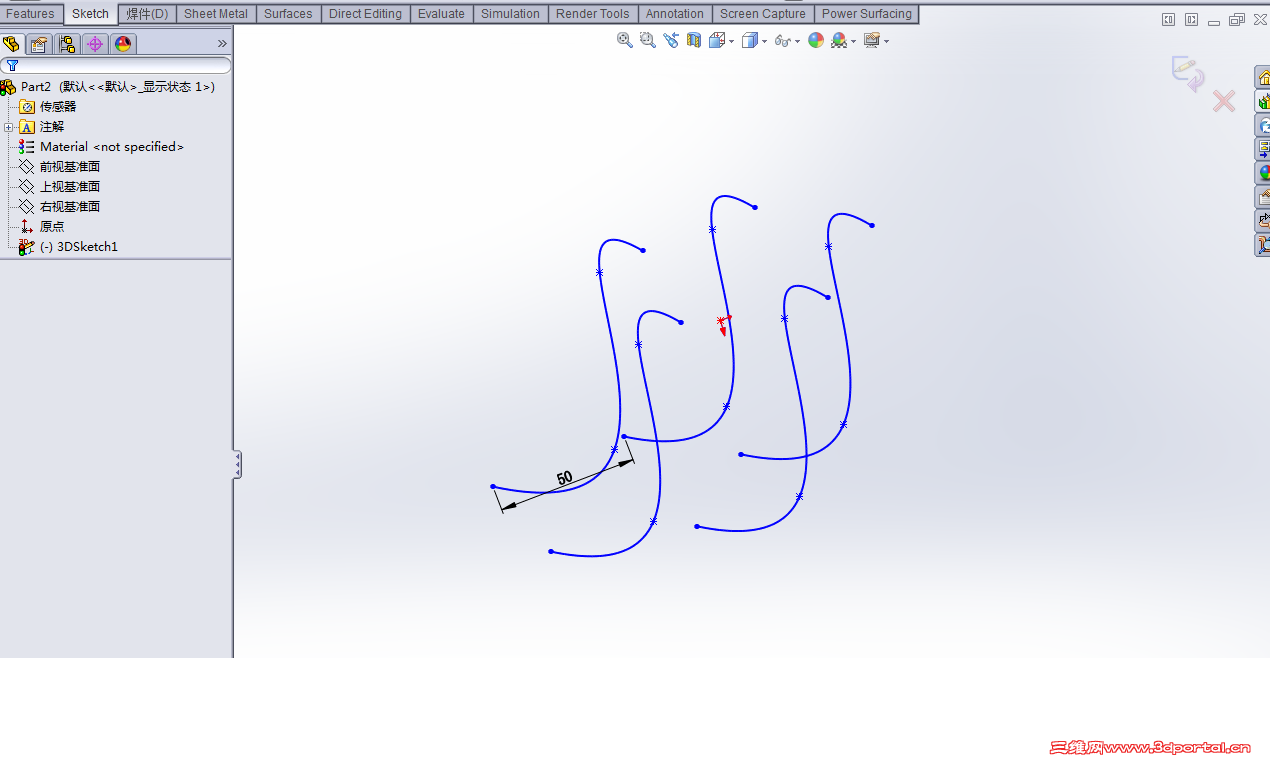Switch to the Render Tools tab
1270x761 pixels.
(x=593, y=14)
